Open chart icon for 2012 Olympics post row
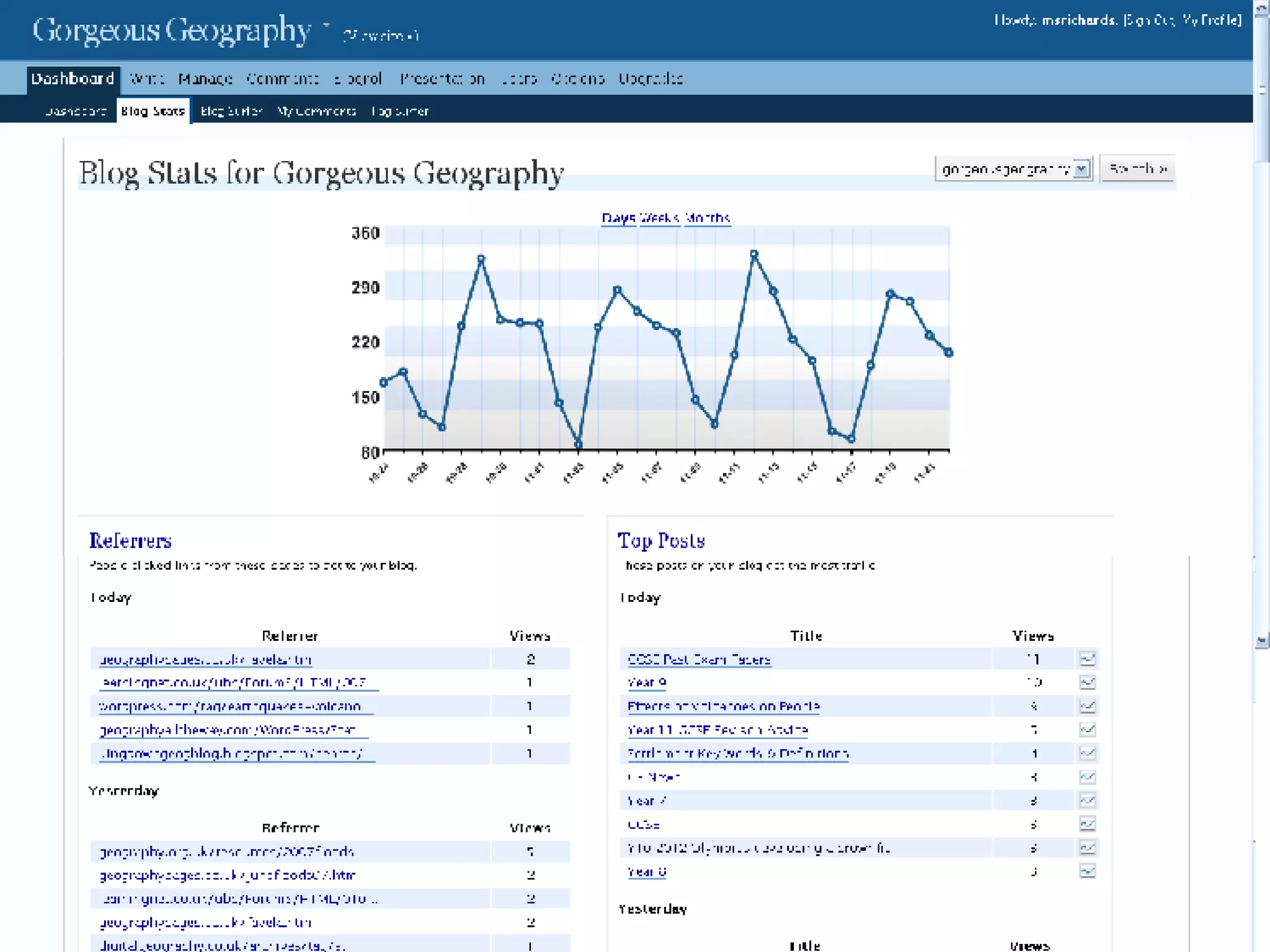 click(1087, 848)
